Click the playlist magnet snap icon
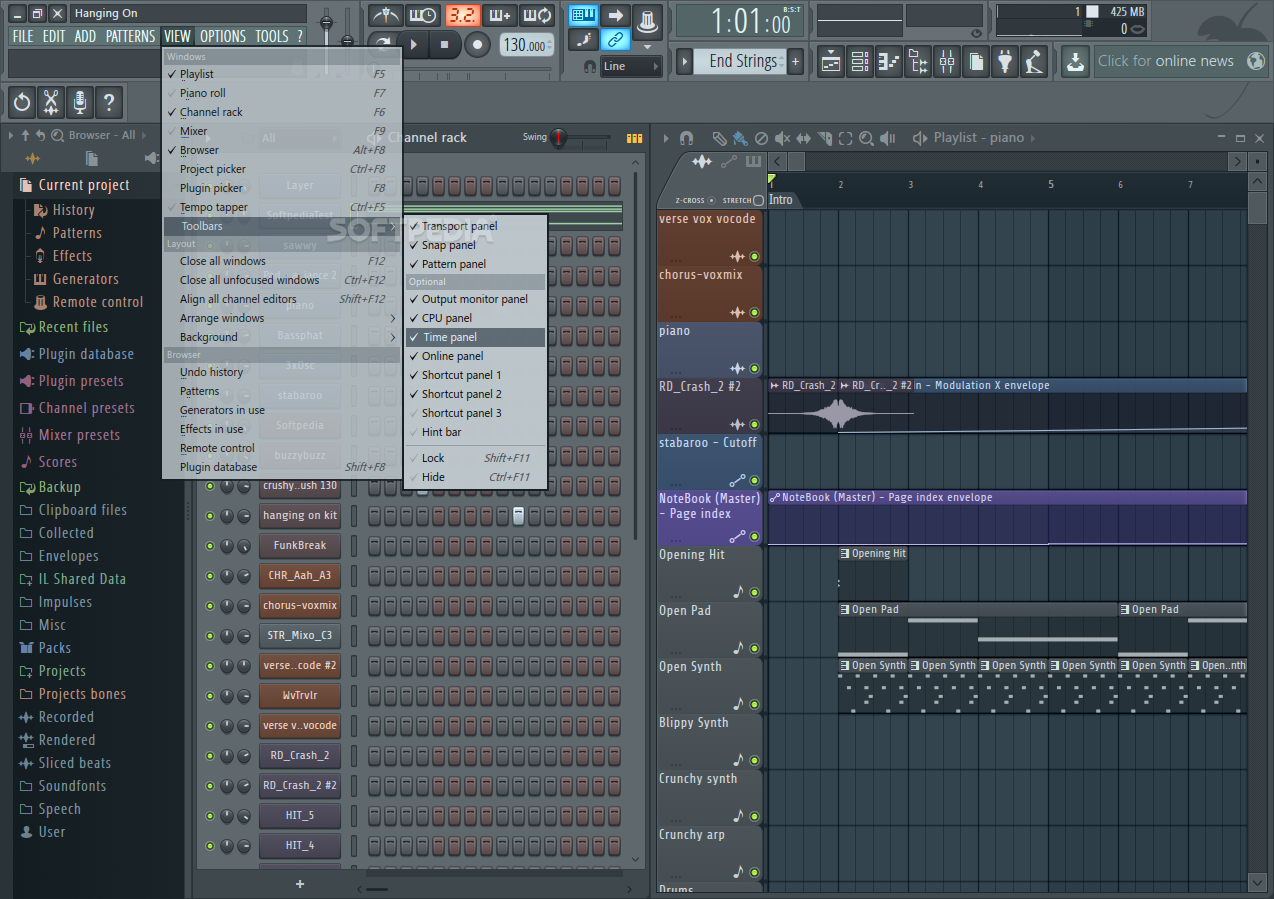 point(686,138)
